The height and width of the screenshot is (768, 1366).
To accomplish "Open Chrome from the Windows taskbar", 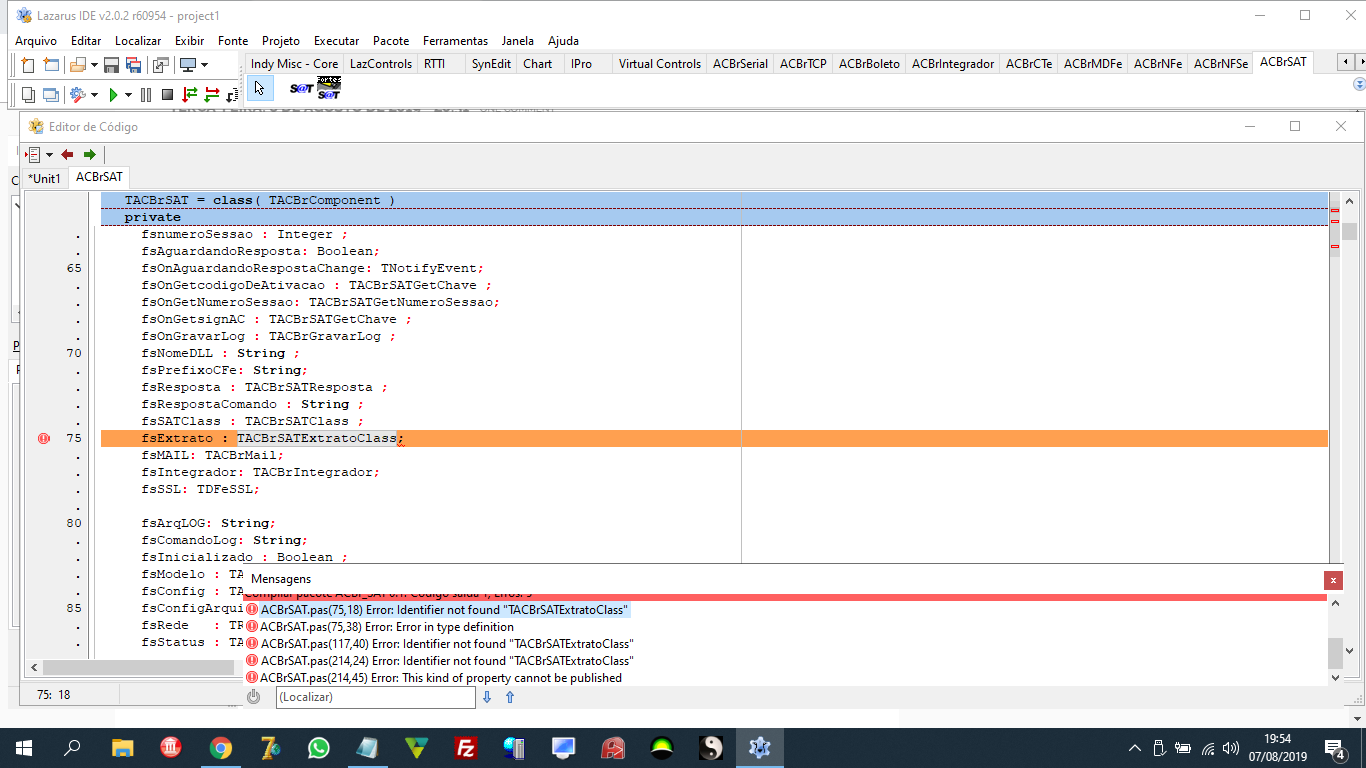I will click(x=221, y=747).
